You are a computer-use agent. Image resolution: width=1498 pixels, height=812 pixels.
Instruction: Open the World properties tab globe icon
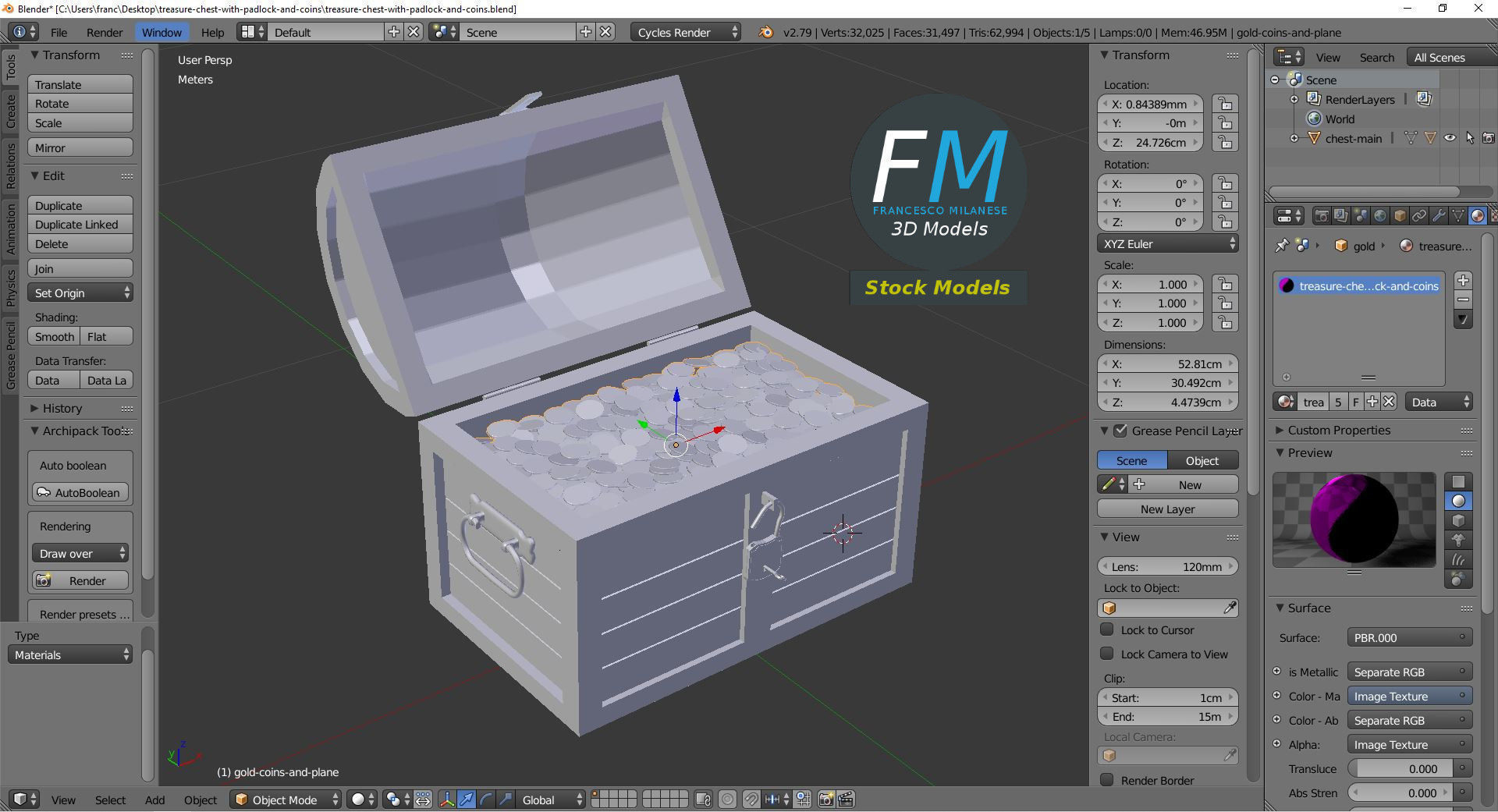click(x=1380, y=216)
